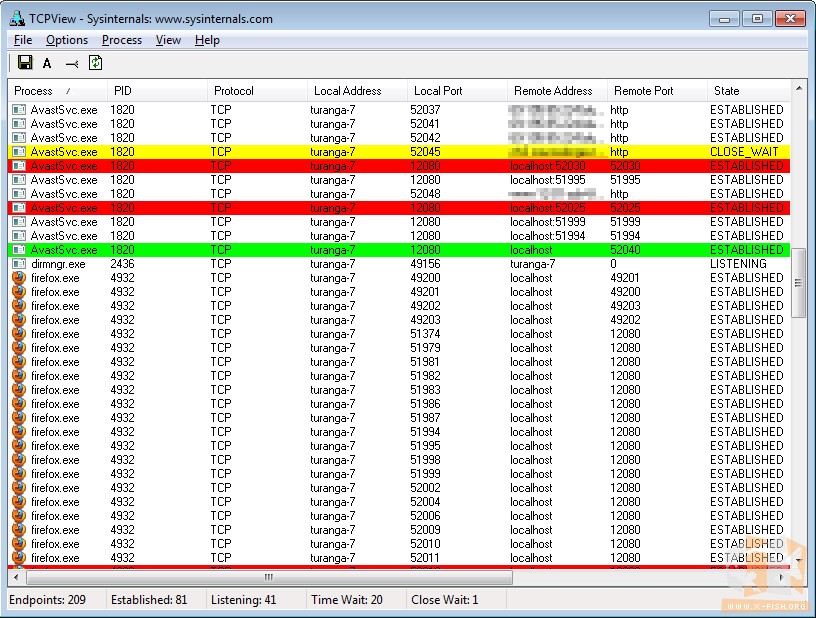
Task: Maximize the TCPView window
Action: pyautogui.click(x=757, y=19)
